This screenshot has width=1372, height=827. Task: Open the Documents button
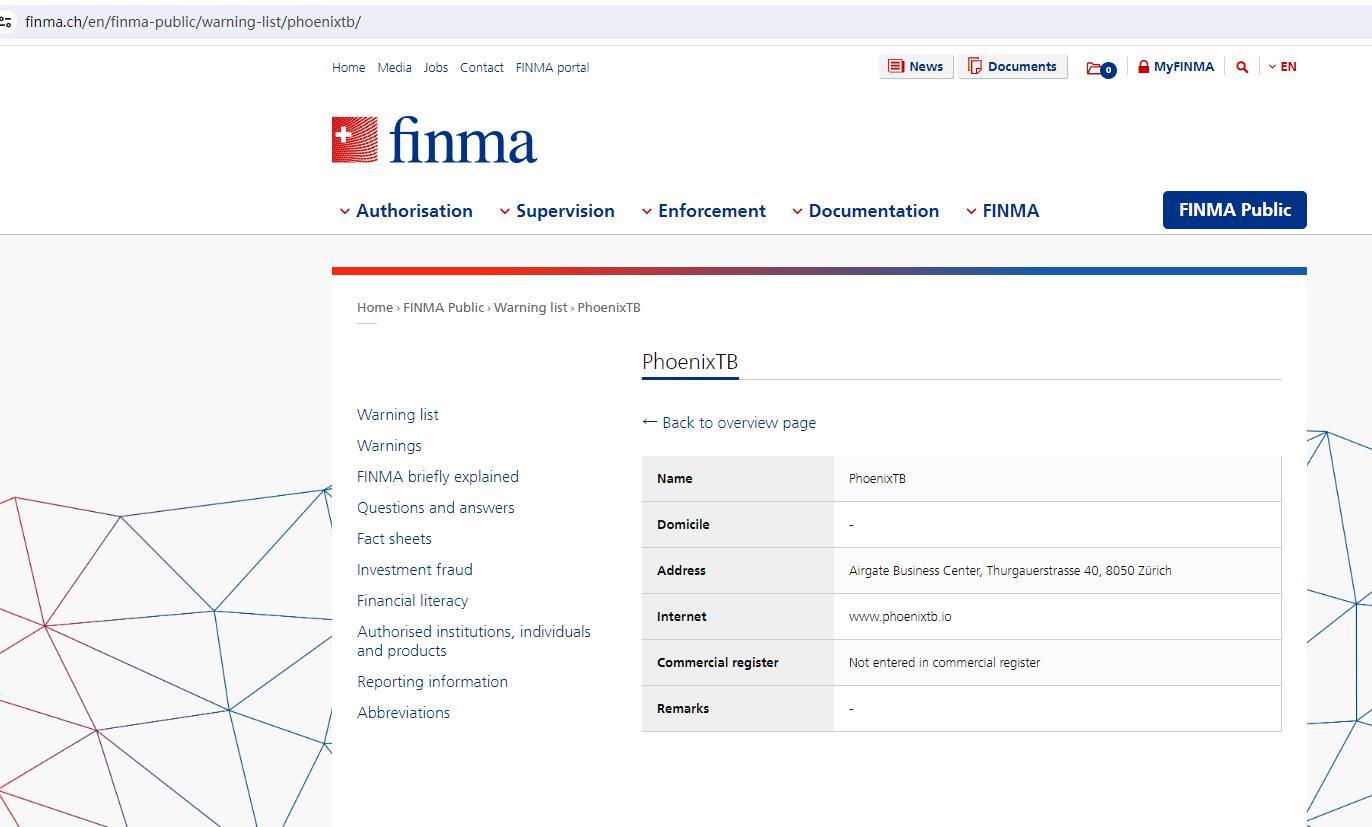tap(1012, 67)
